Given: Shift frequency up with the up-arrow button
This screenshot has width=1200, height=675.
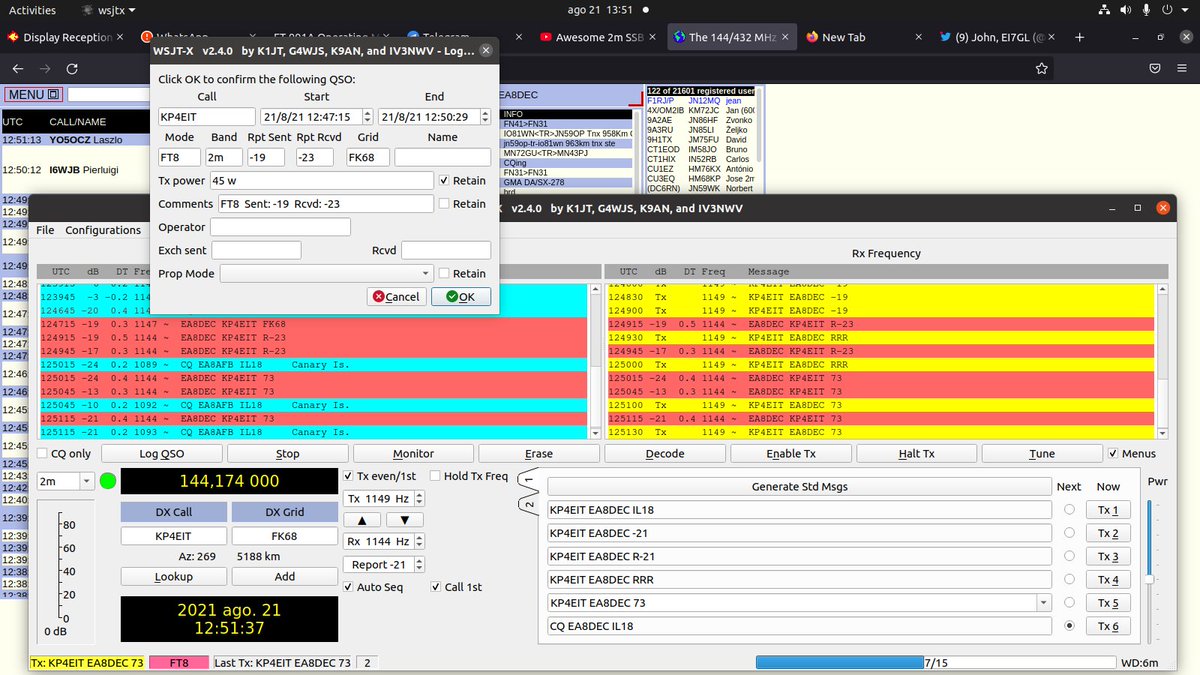Looking at the screenshot, I should [362, 520].
